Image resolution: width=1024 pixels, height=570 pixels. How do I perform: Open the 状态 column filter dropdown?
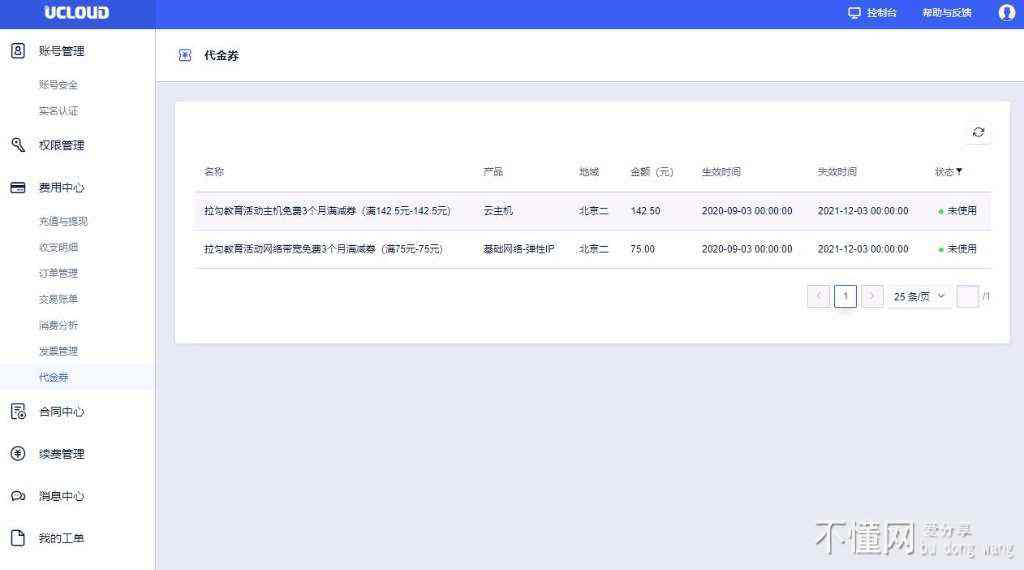coord(959,172)
